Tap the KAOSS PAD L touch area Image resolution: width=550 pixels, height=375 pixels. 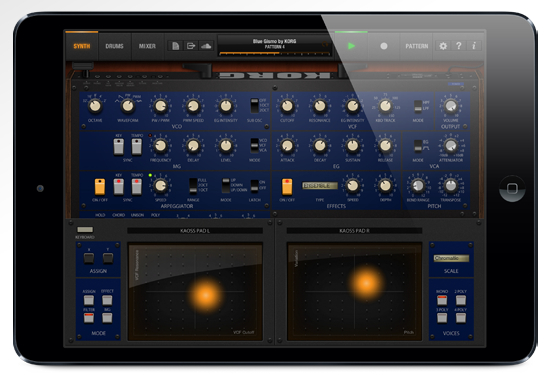coord(195,292)
